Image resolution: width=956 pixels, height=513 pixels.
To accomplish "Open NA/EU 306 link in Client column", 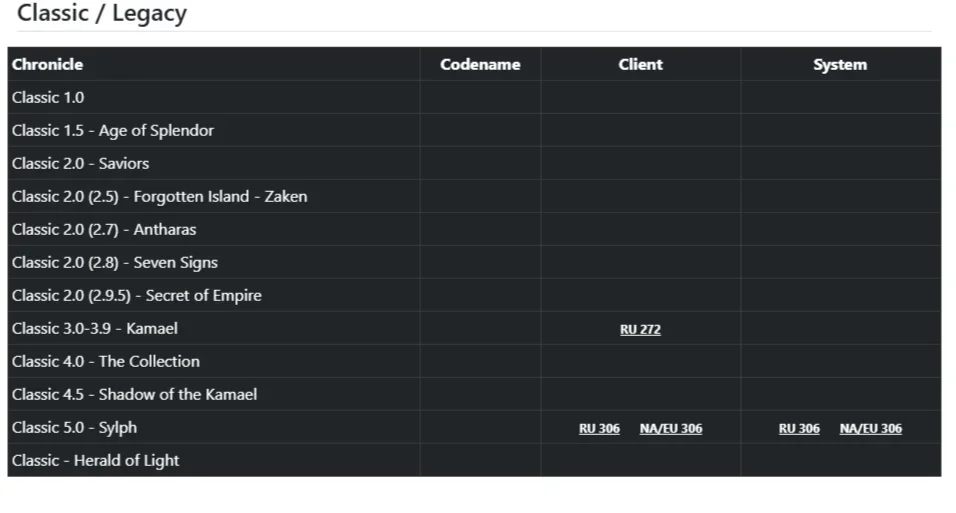I will point(671,429).
